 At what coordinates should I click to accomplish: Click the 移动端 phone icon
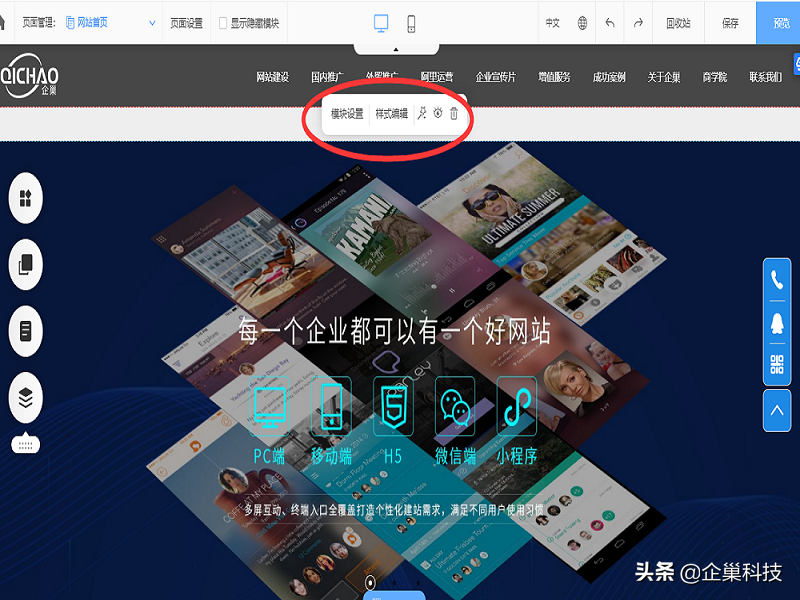(332, 407)
